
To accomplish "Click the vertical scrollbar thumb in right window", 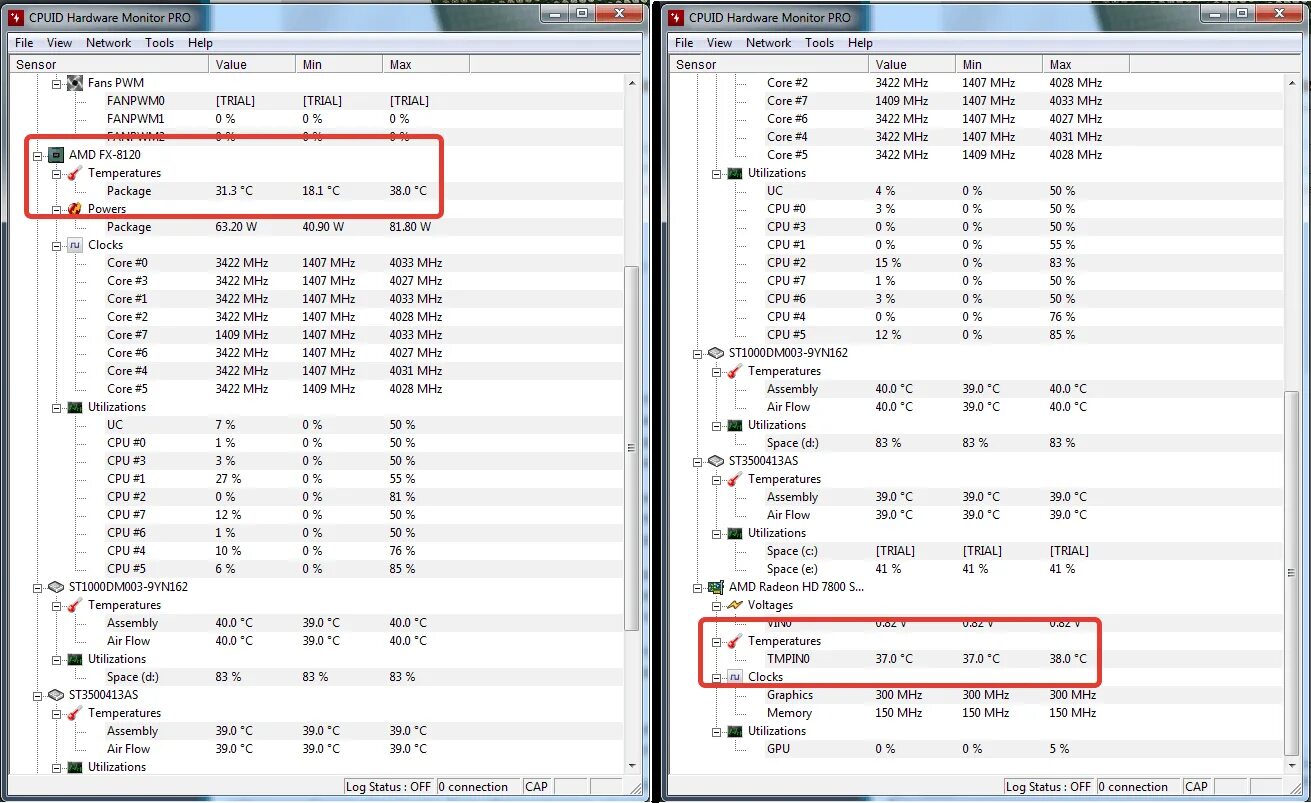I will click(x=1291, y=573).
